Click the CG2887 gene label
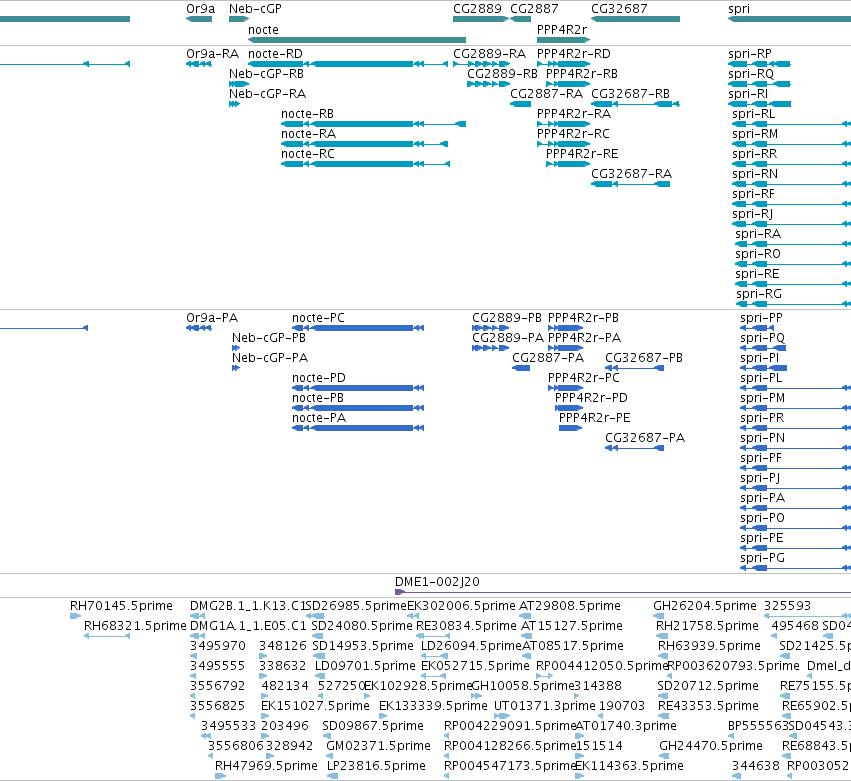This screenshot has height=781, width=851. 534,9
